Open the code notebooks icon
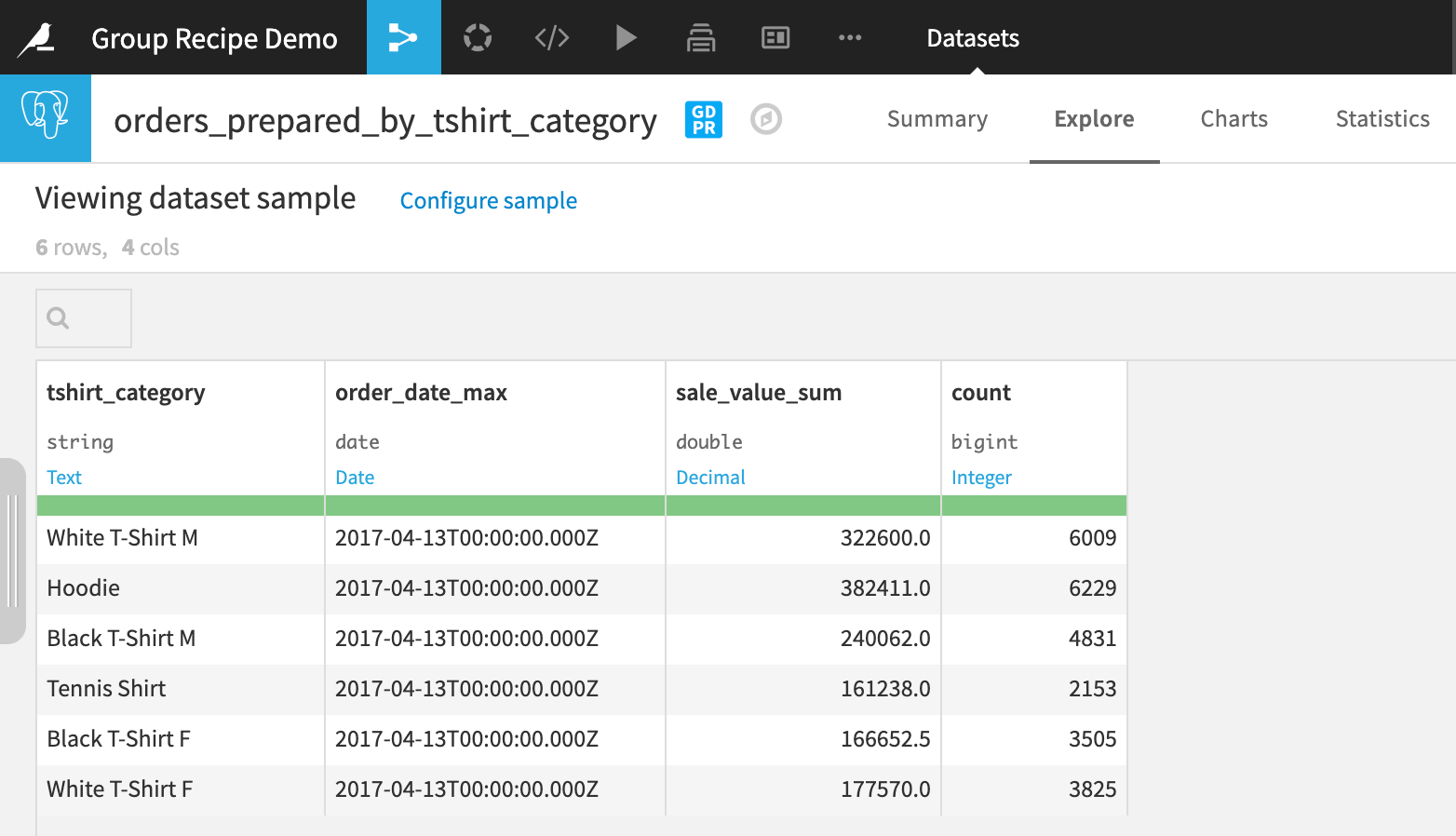The image size is (1456, 836). [x=551, y=37]
